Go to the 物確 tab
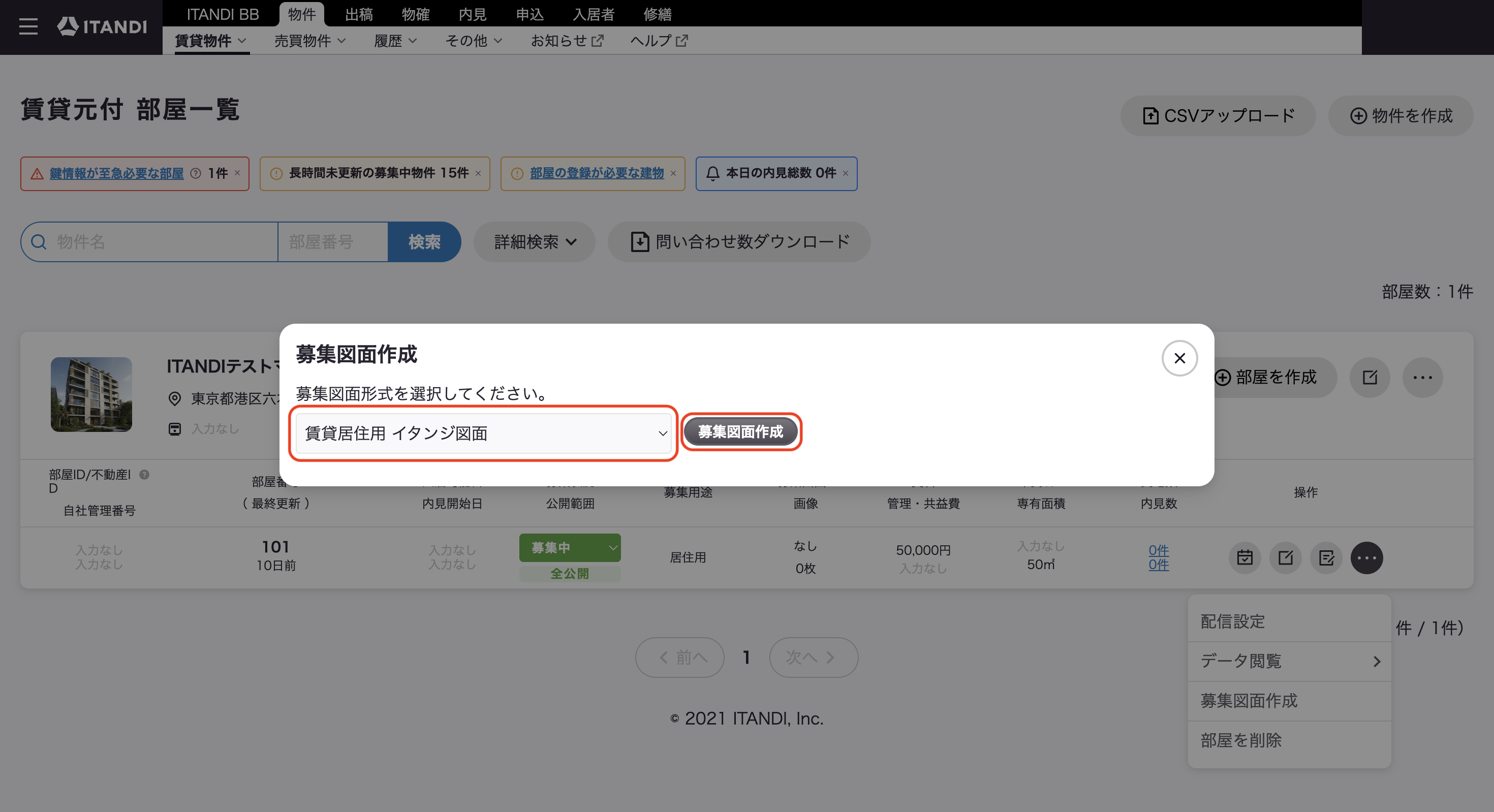 coord(416,14)
